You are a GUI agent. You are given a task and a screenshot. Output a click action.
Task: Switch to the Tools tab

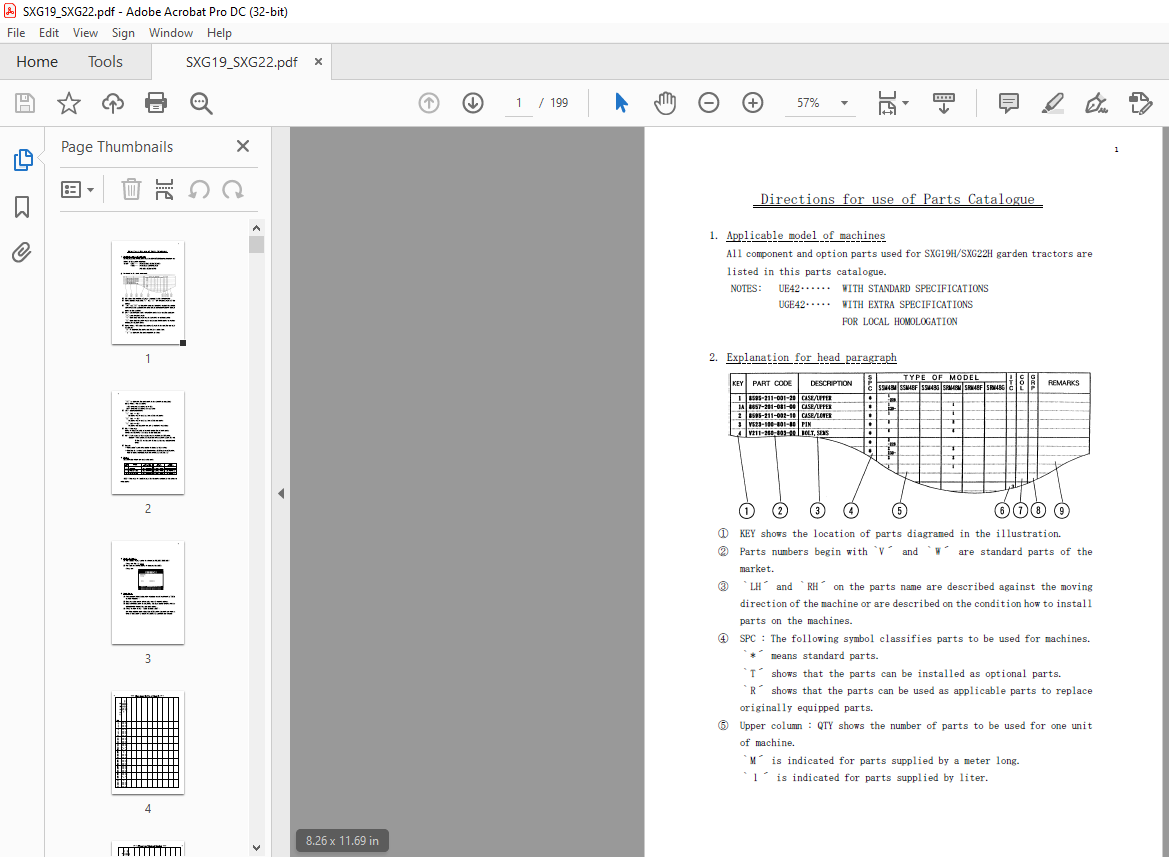[x=105, y=62]
